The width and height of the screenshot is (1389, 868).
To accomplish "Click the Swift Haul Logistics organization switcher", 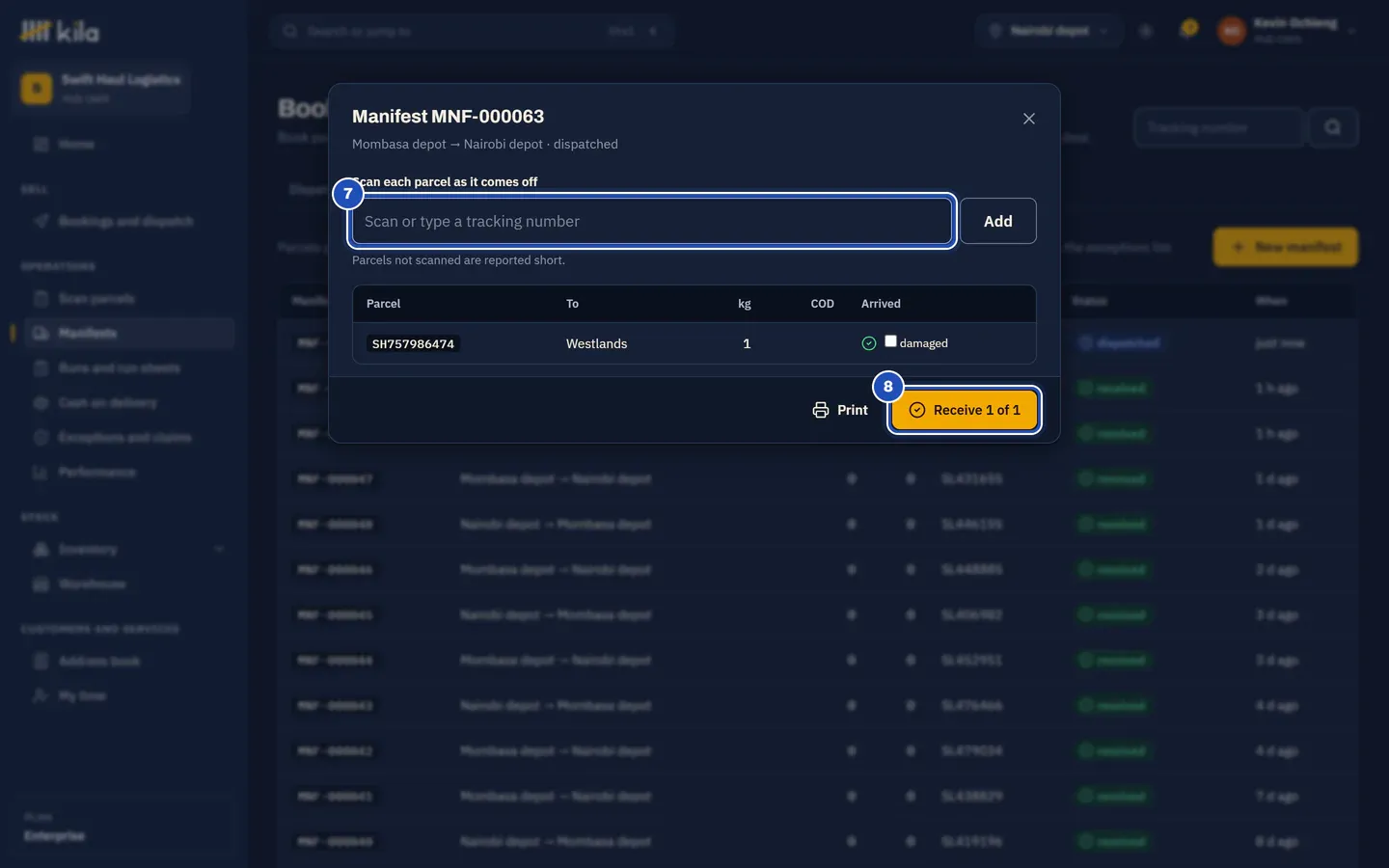I will click(x=101, y=88).
